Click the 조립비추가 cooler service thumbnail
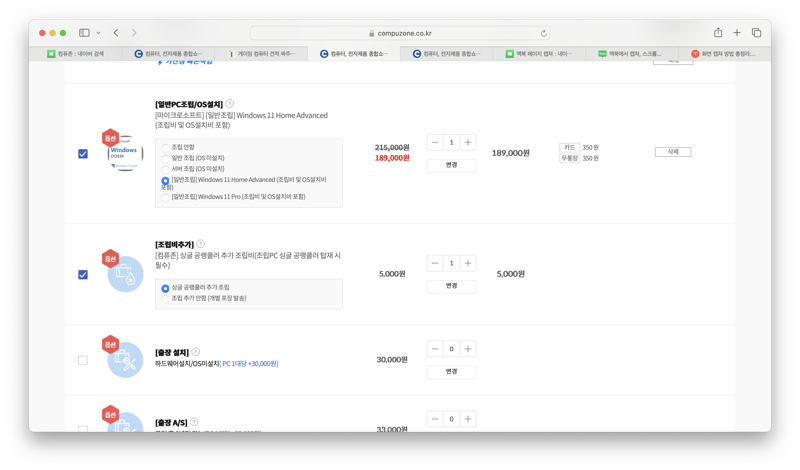 [x=125, y=274]
